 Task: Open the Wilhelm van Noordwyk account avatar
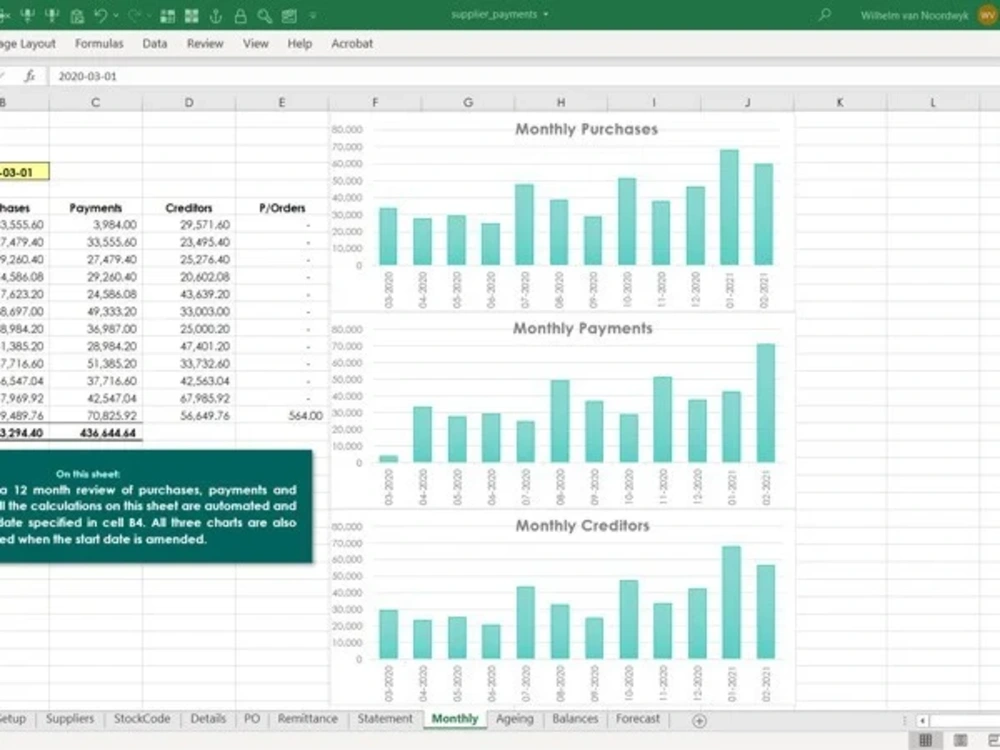coord(987,15)
